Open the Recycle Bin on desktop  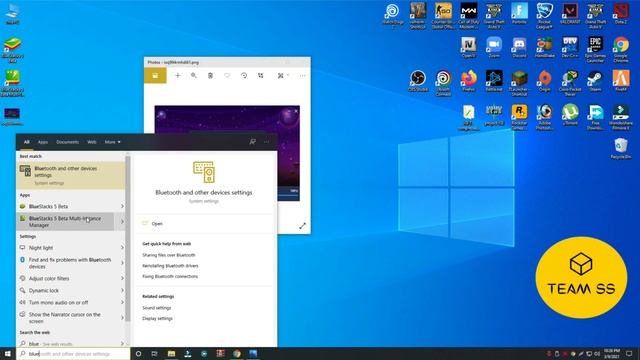point(621,149)
